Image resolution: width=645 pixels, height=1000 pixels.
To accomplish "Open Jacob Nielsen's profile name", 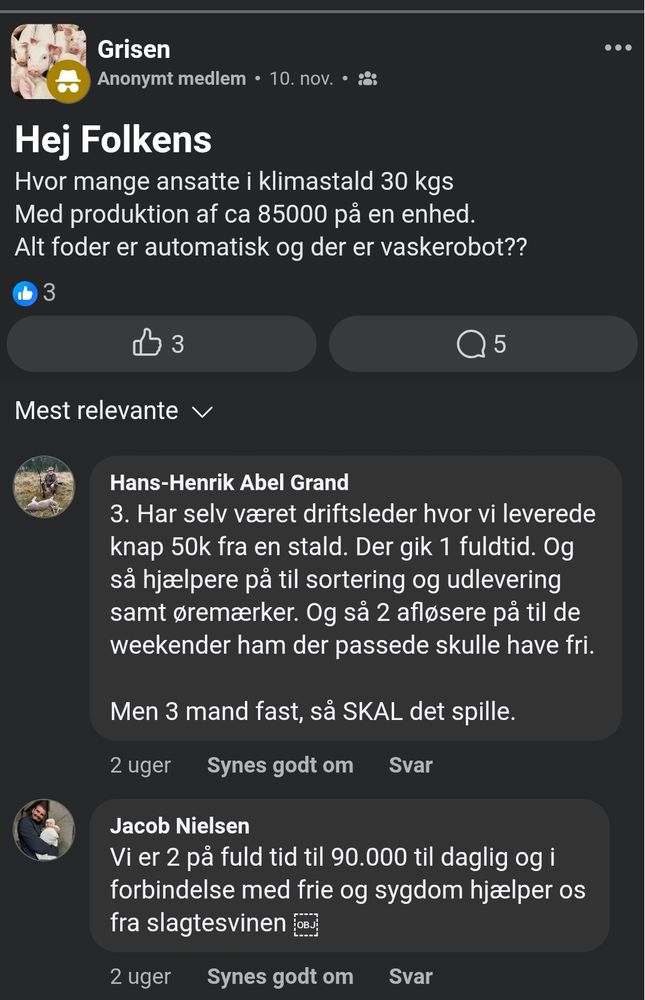I will point(180,826).
